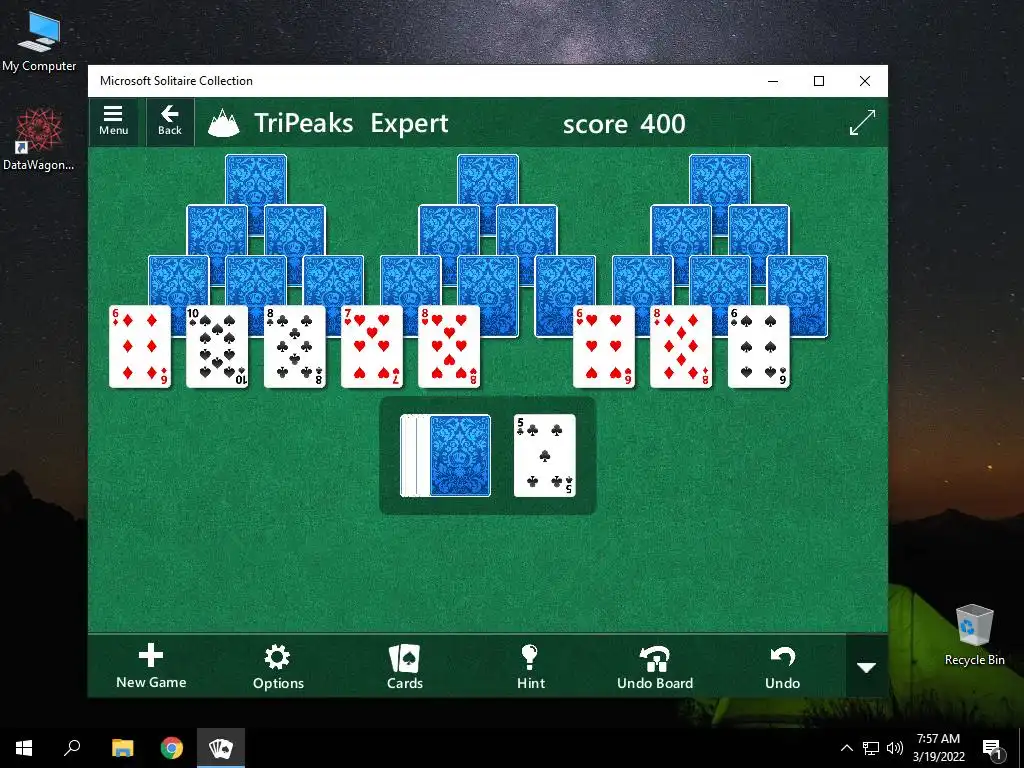Play the 6 of spades card
This screenshot has height=768, width=1024.
(x=759, y=347)
